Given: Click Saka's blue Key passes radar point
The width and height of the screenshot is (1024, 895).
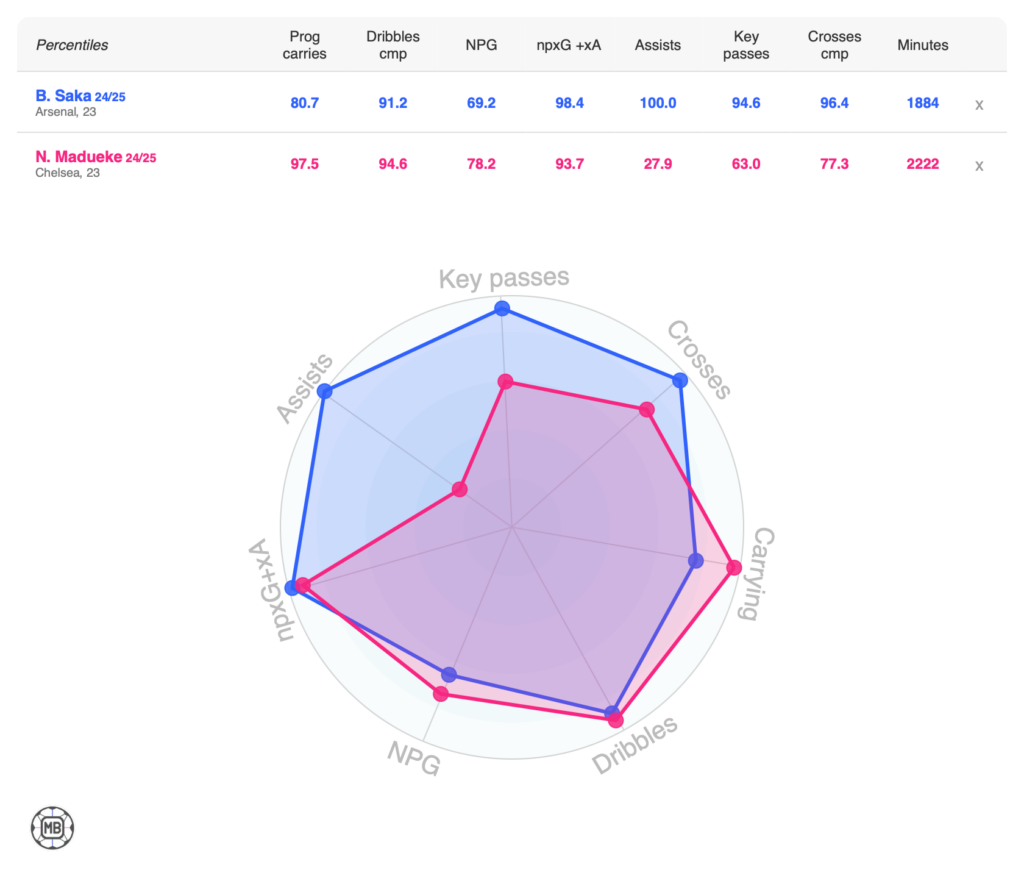Looking at the screenshot, I should (503, 308).
